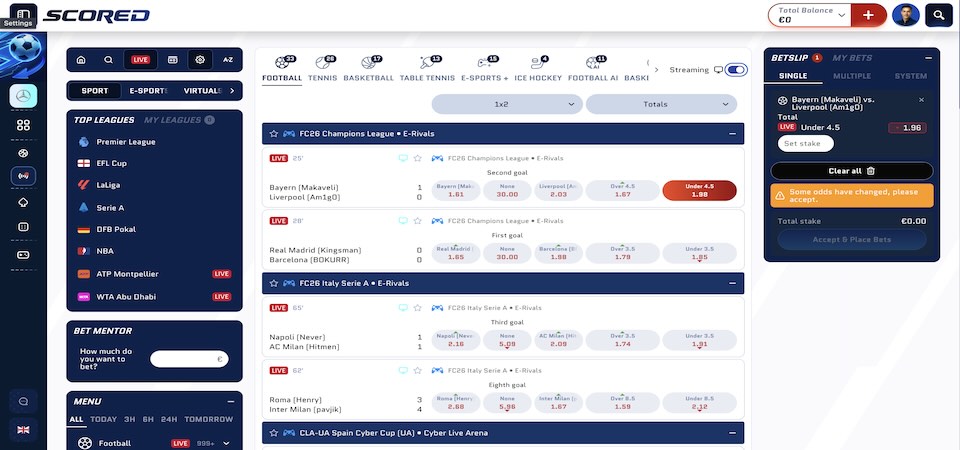Viewport: 960px width, 450px height.
Task: Filter the menu by 3H
Action: [129, 419]
